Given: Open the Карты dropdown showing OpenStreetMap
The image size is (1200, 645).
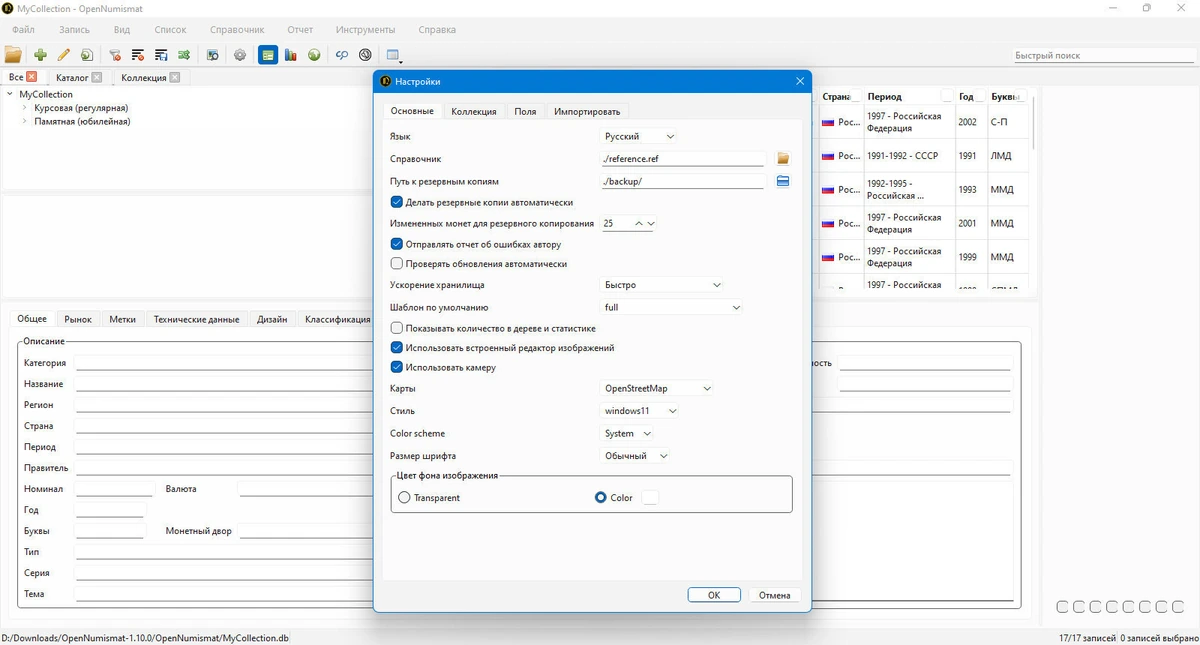Looking at the screenshot, I should click(658, 388).
